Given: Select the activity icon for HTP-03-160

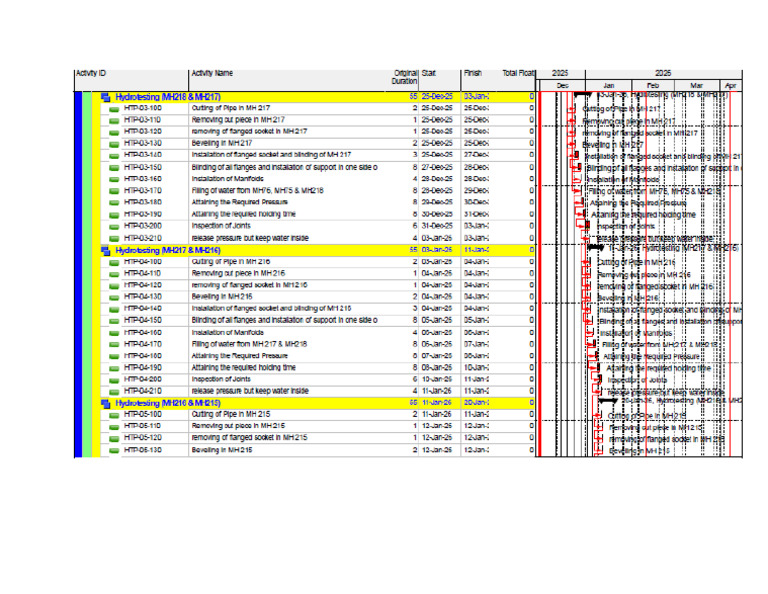Looking at the screenshot, I should point(114,180).
